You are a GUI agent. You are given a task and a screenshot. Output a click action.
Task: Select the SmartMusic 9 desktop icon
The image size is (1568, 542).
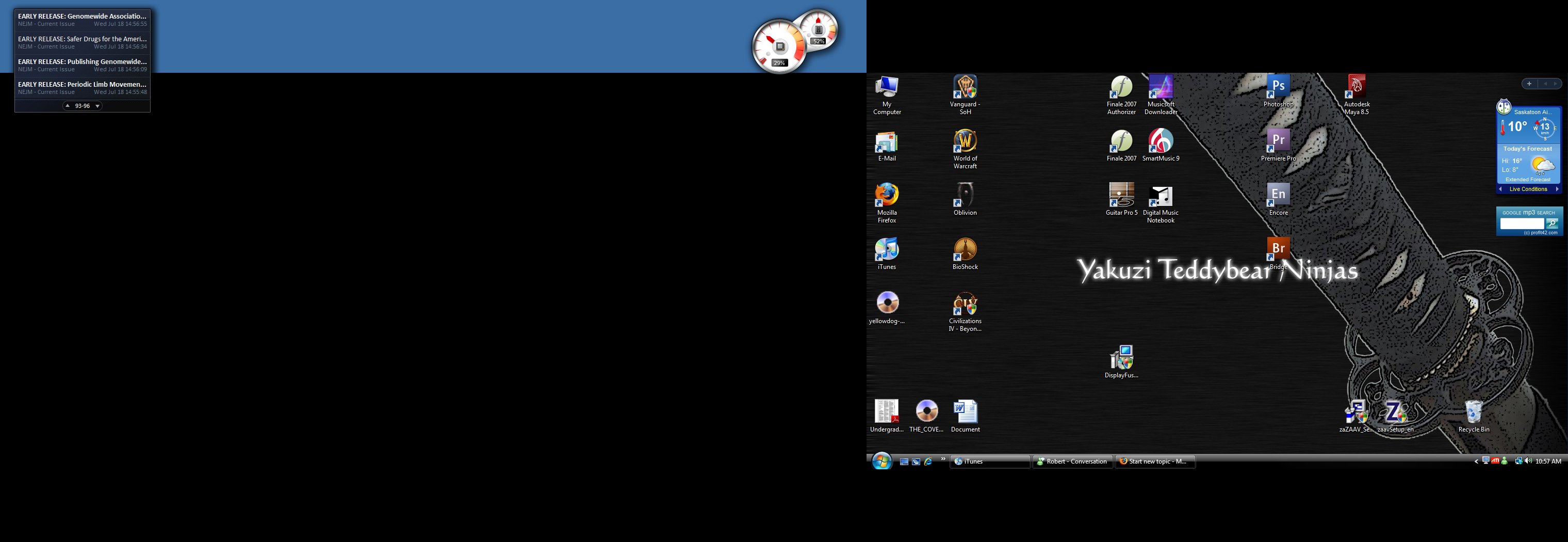[1160, 142]
